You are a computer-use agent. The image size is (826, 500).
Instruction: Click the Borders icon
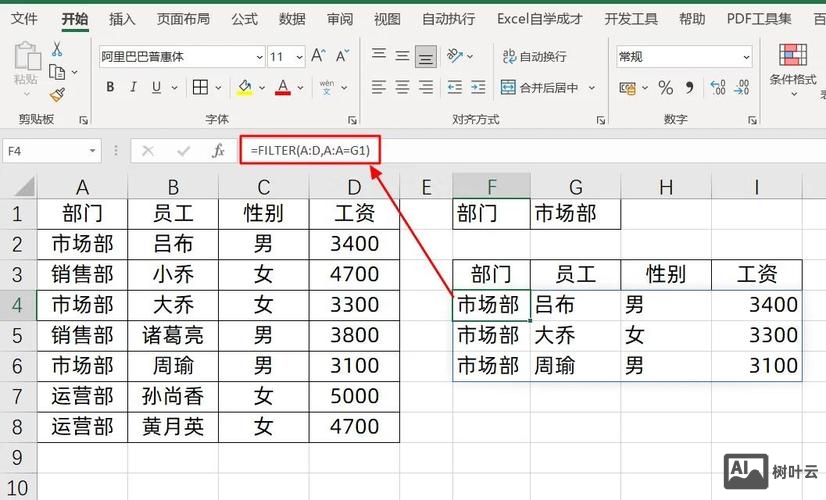[x=200, y=87]
